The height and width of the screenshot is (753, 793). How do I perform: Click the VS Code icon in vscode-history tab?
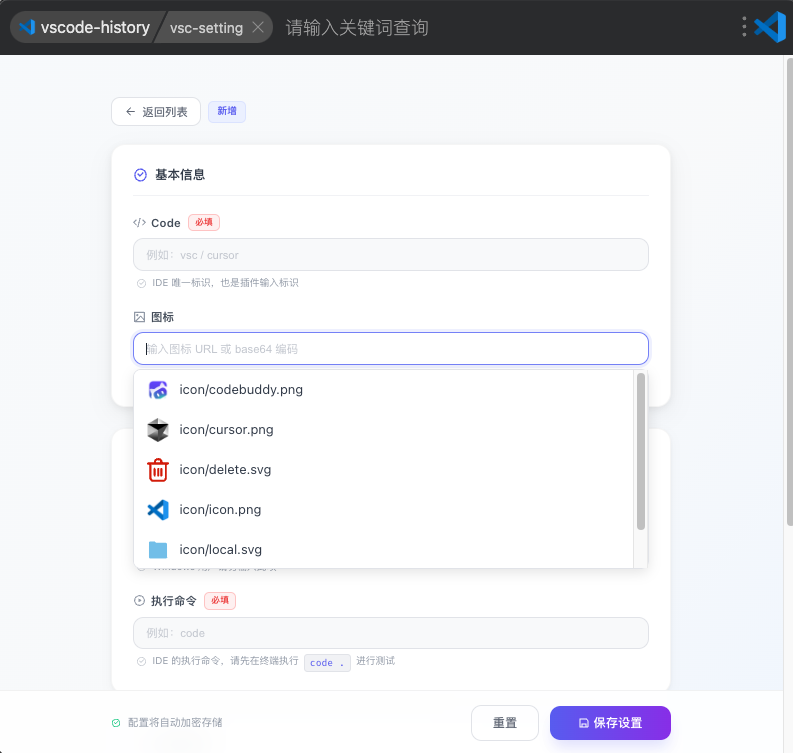point(27,28)
